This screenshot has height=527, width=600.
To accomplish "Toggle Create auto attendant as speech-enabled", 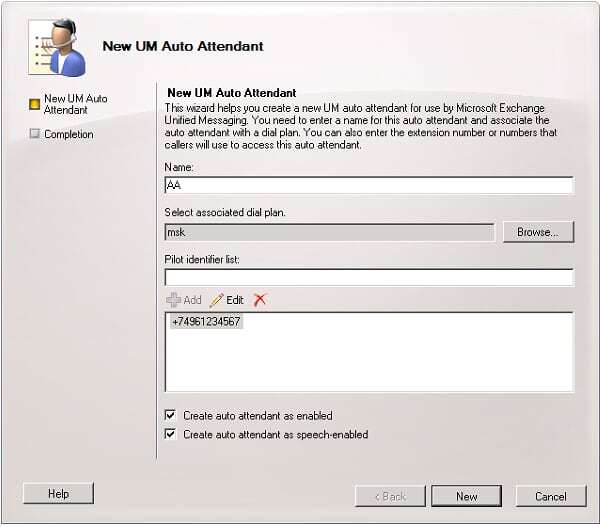I will coord(170,434).
